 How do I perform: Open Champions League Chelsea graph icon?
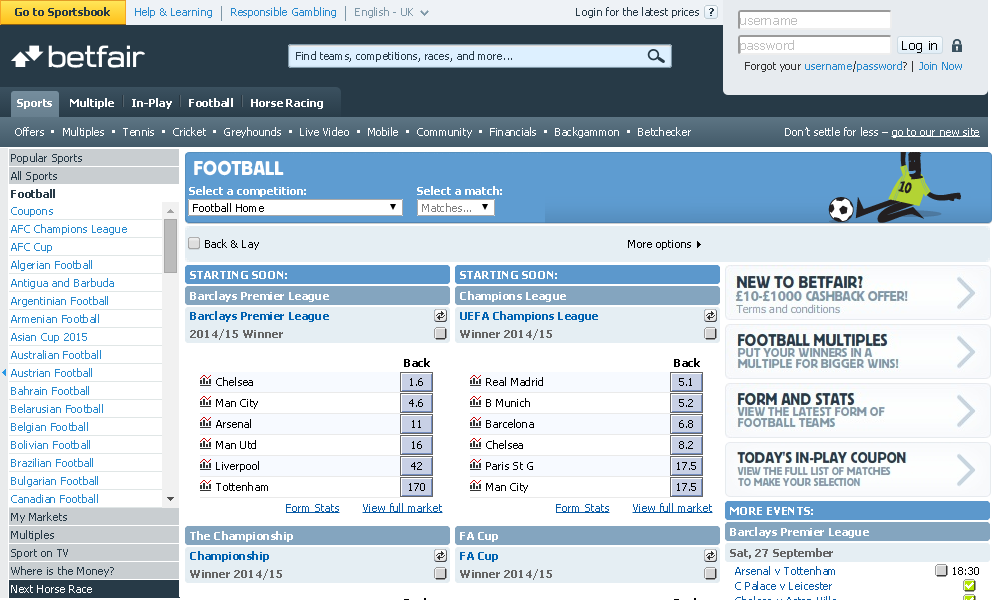[475, 444]
